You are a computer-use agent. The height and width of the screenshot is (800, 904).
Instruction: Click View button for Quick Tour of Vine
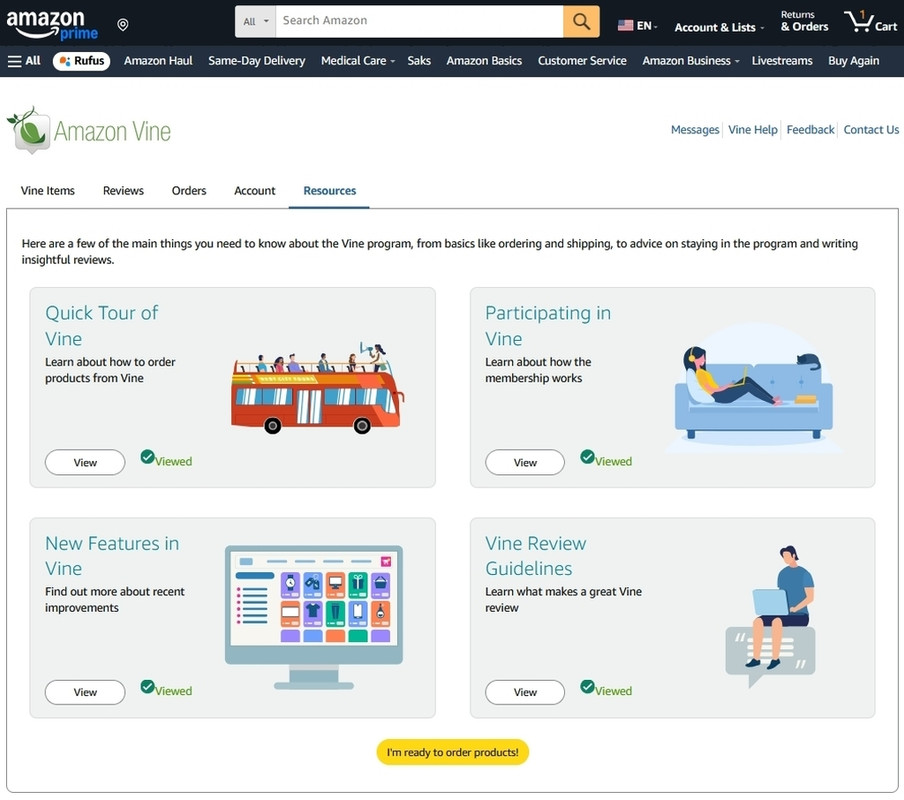tap(85, 462)
